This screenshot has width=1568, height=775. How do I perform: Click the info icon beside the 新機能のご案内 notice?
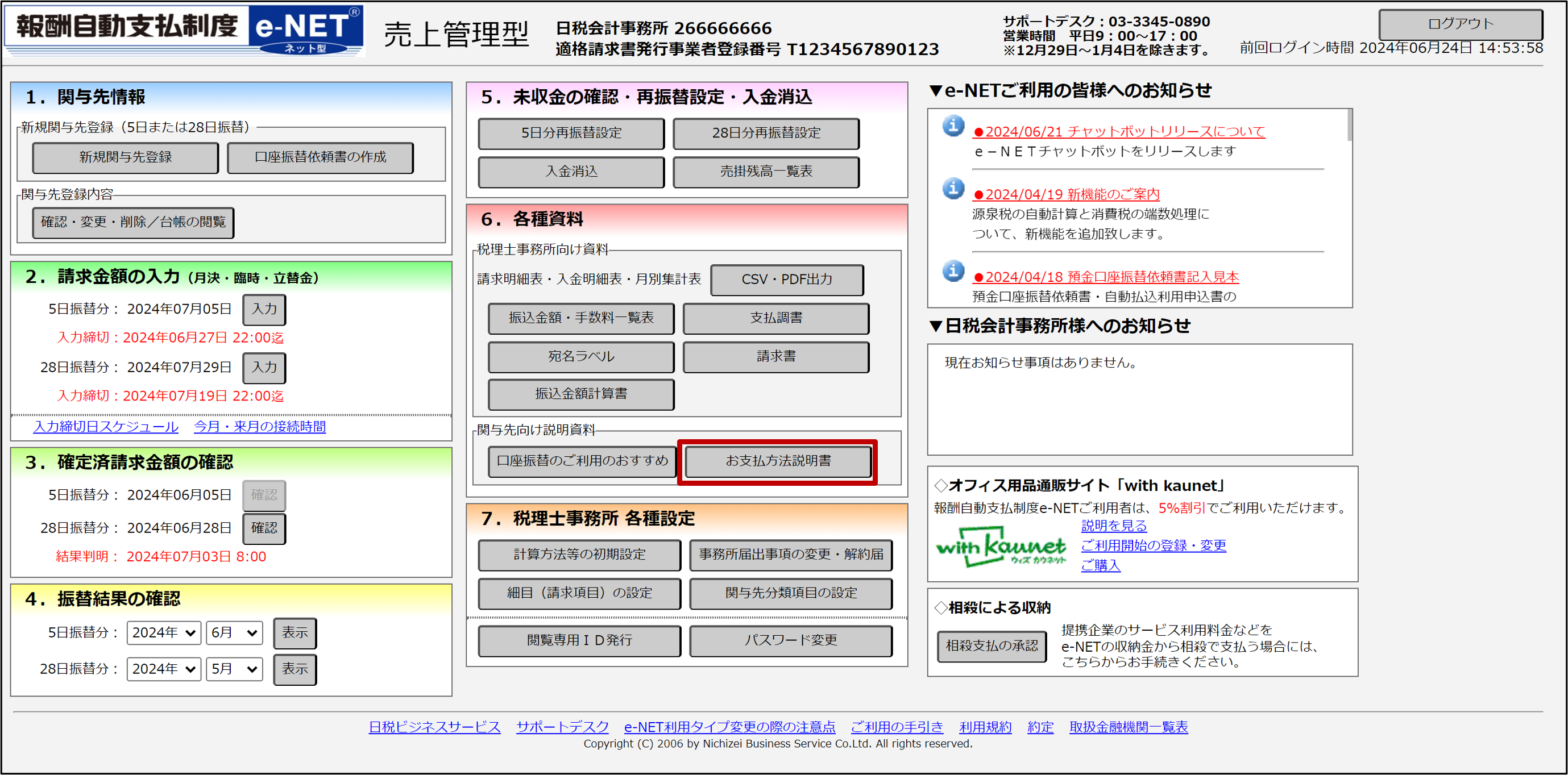click(953, 189)
